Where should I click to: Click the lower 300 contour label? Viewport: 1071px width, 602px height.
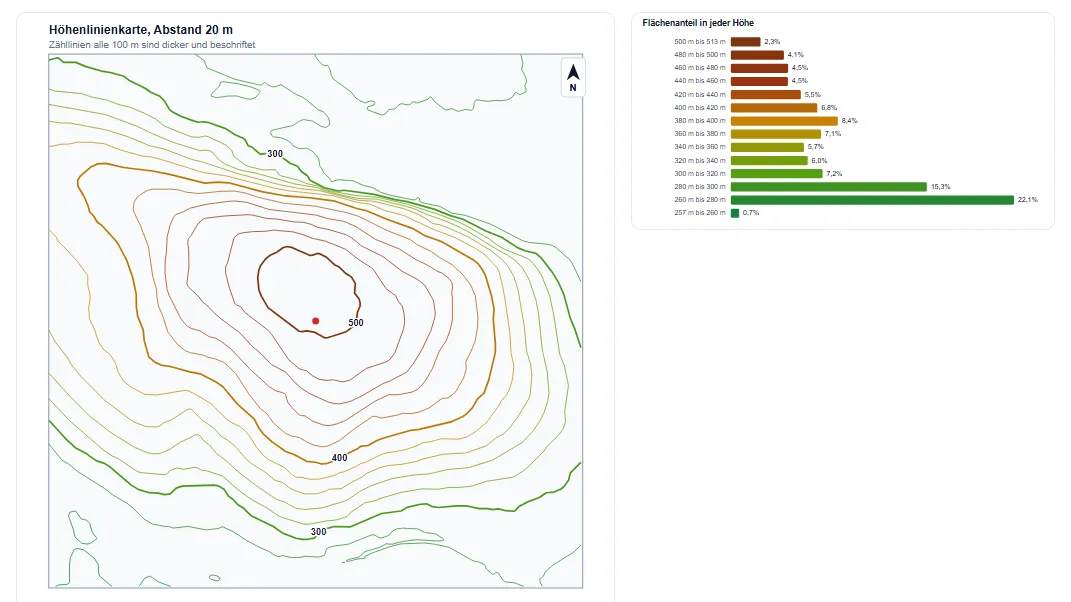318,532
